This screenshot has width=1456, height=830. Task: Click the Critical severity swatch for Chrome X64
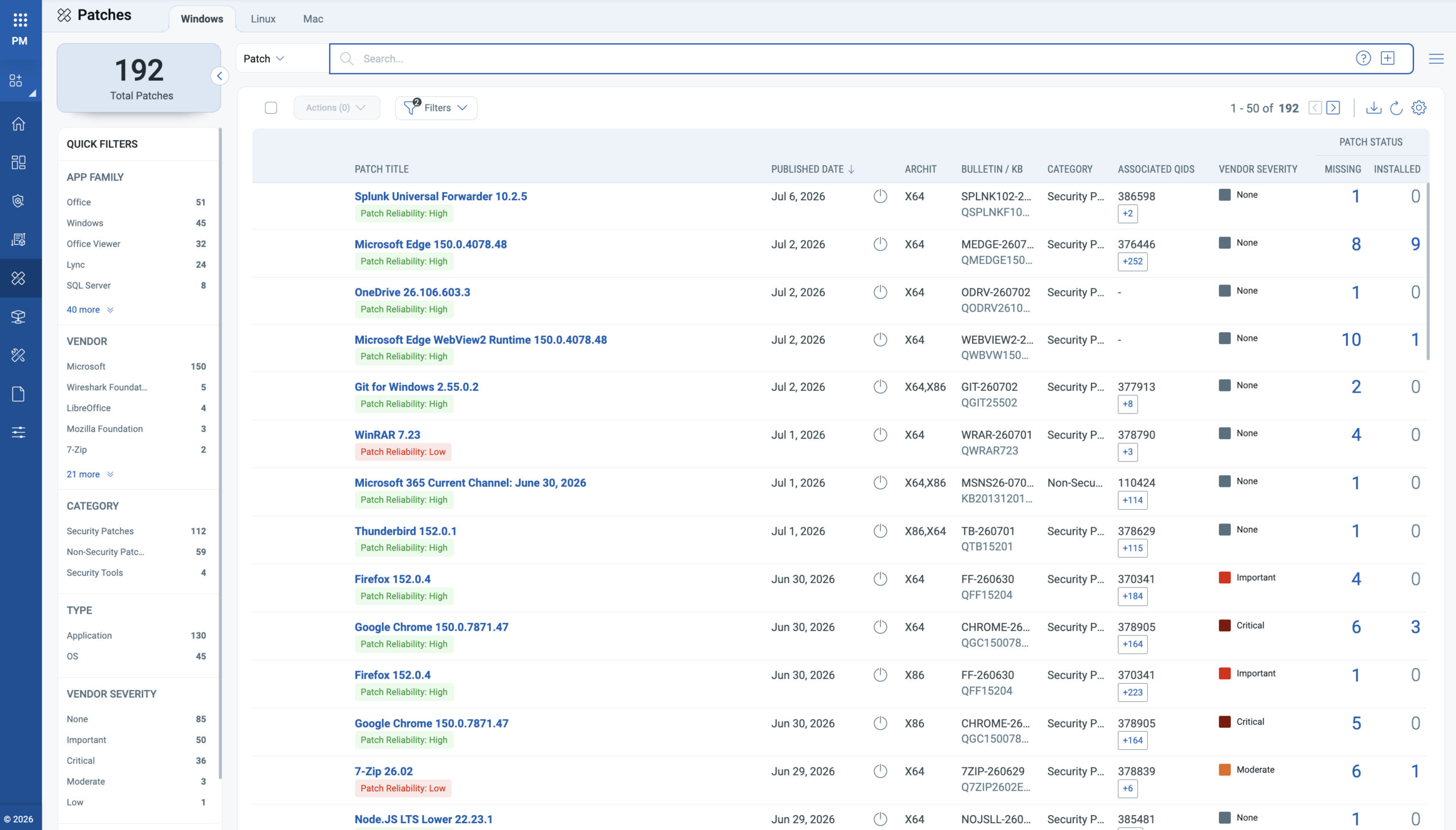coord(1224,625)
